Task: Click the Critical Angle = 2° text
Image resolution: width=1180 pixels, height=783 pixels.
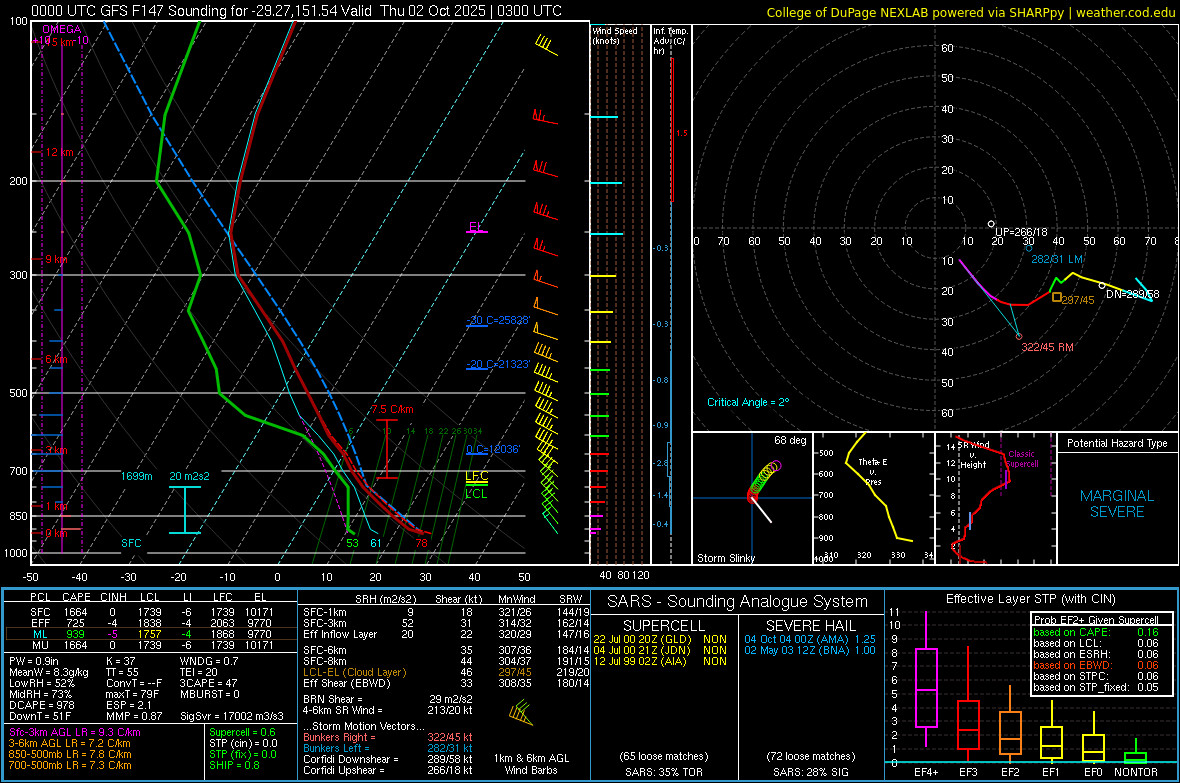Action: pos(748,402)
